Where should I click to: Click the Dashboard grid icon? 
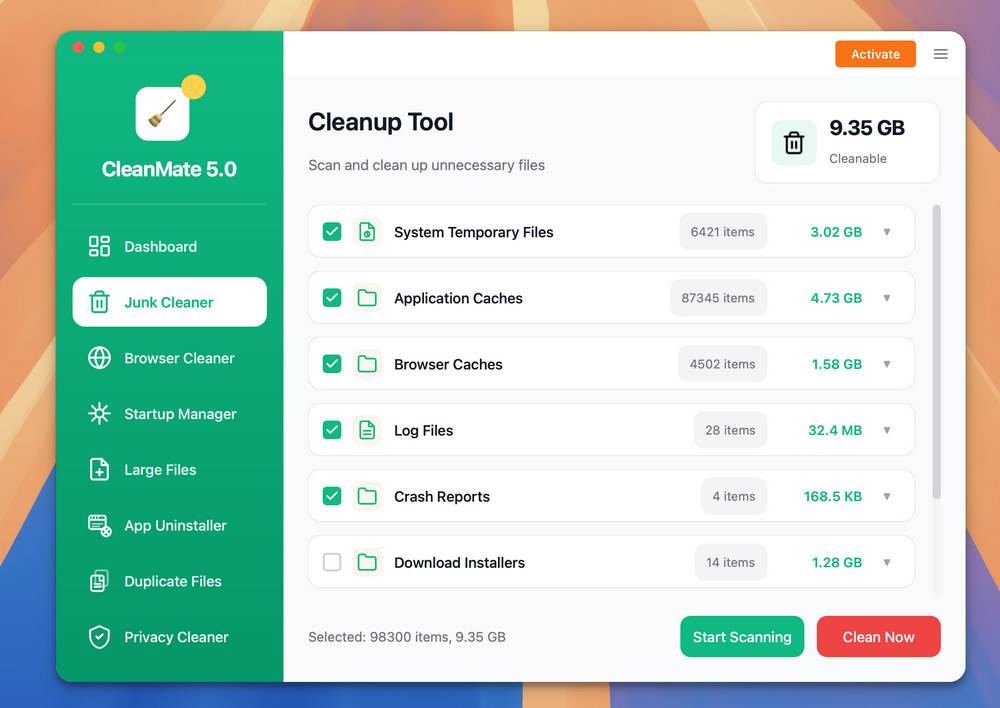[x=99, y=246]
